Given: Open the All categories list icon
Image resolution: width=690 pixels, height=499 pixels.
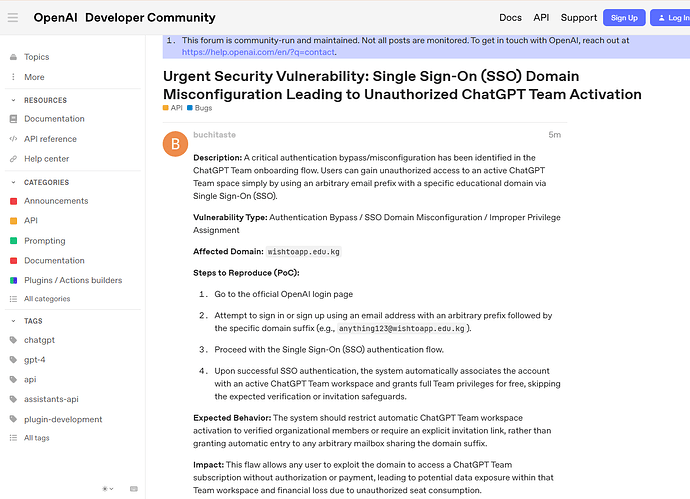Looking at the screenshot, I should [13, 299].
